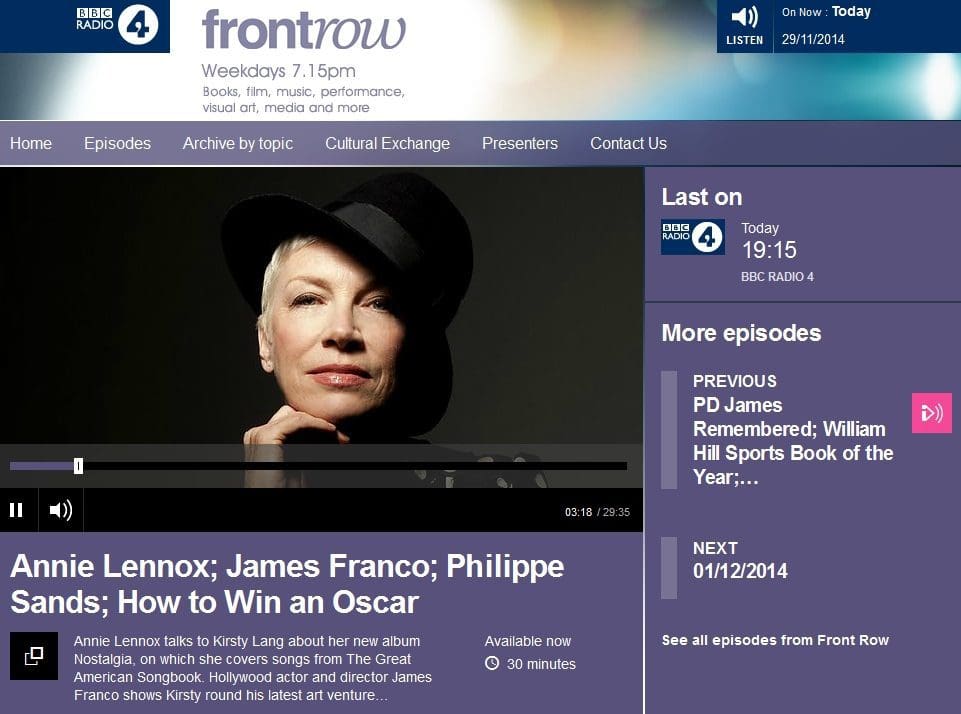Viewport: 961px width, 714px height.
Task: Seek using the playback progress handle
Action: tap(78, 466)
